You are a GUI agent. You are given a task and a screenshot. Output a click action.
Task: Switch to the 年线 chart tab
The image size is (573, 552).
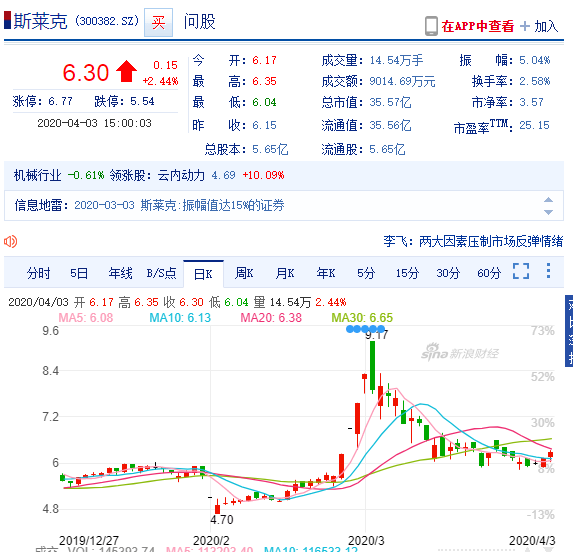[120, 273]
